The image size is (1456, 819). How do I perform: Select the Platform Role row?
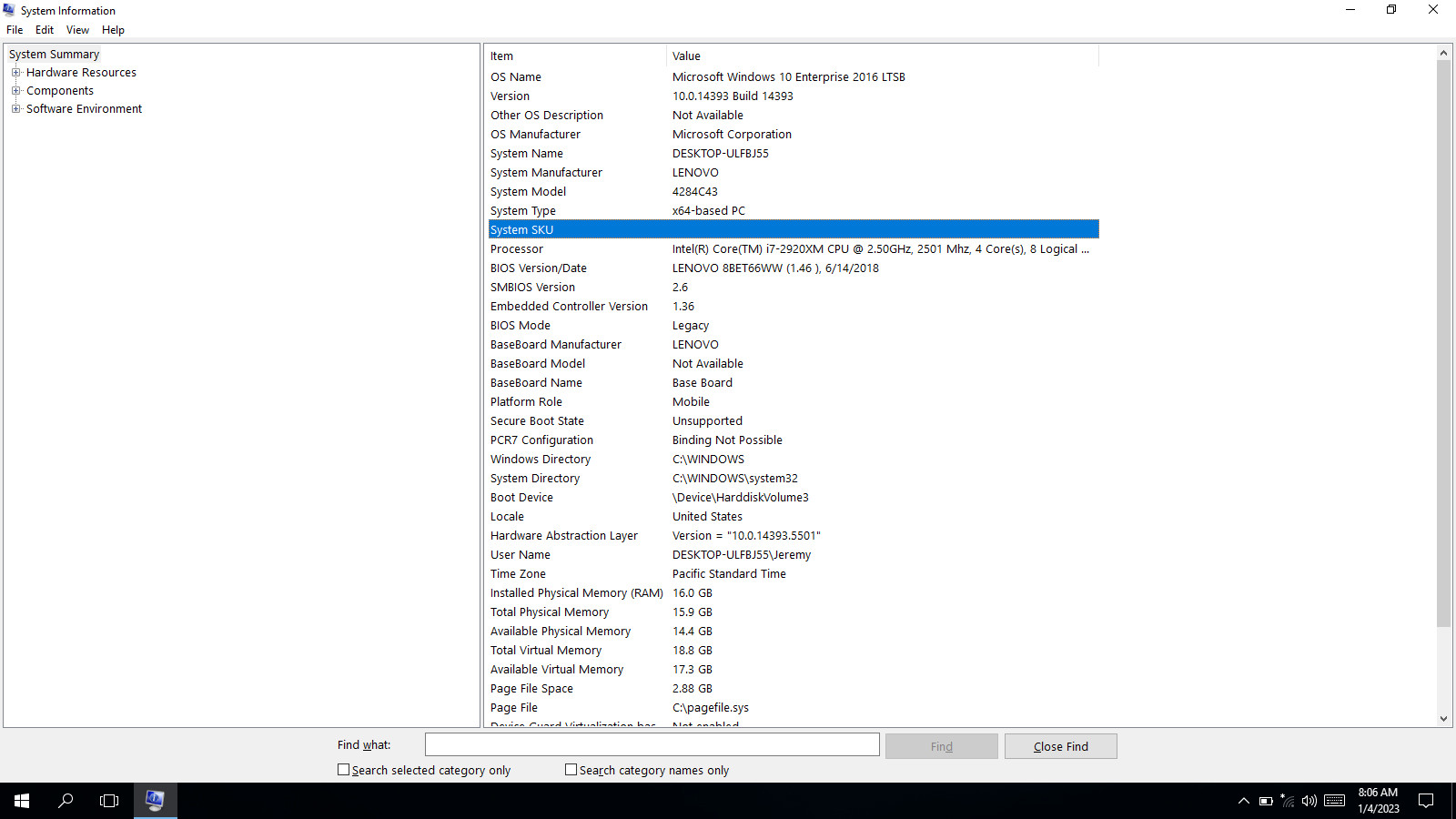point(794,402)
